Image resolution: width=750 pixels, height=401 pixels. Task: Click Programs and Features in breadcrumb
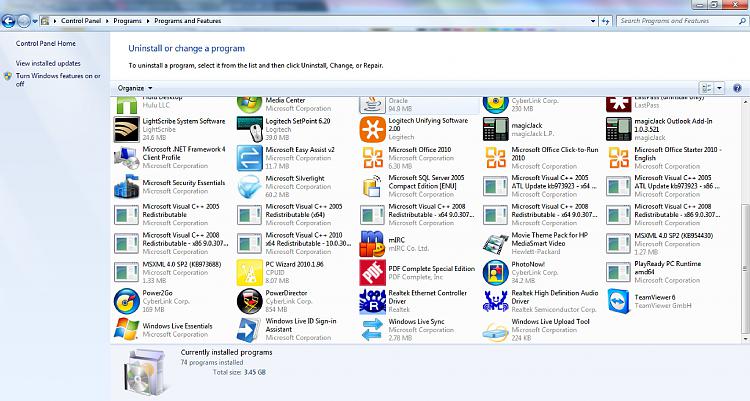pos(188,21)
